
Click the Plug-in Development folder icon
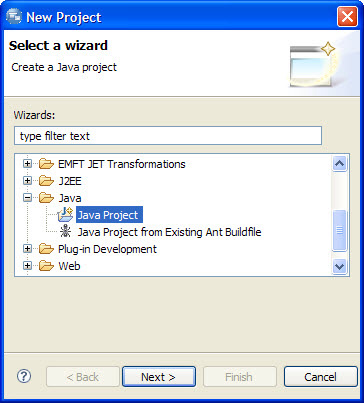[46, 249]
